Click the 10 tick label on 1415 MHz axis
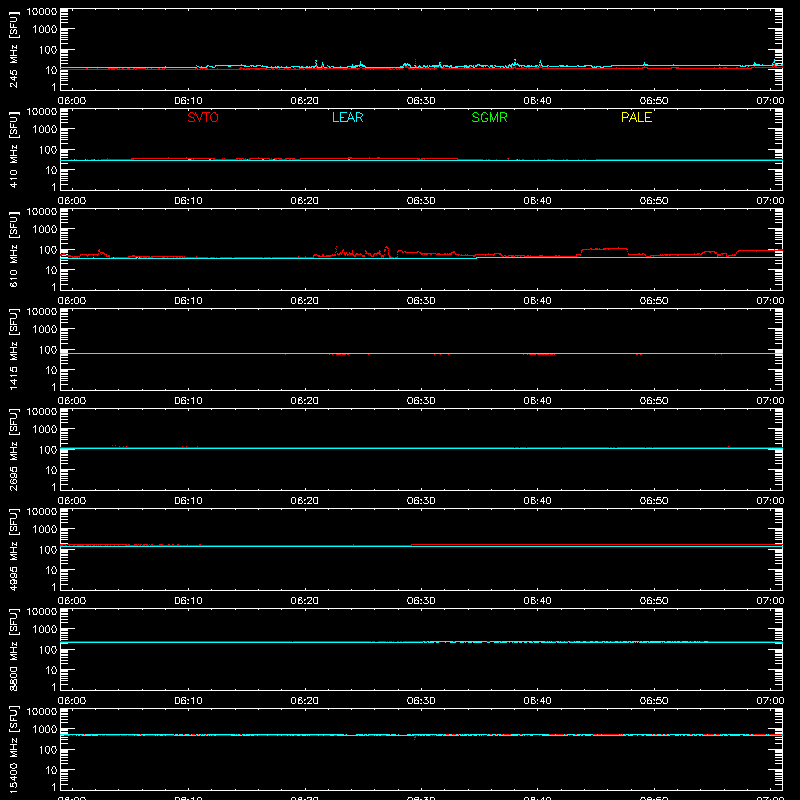This screenshot has height=800, width=800. 51,370
